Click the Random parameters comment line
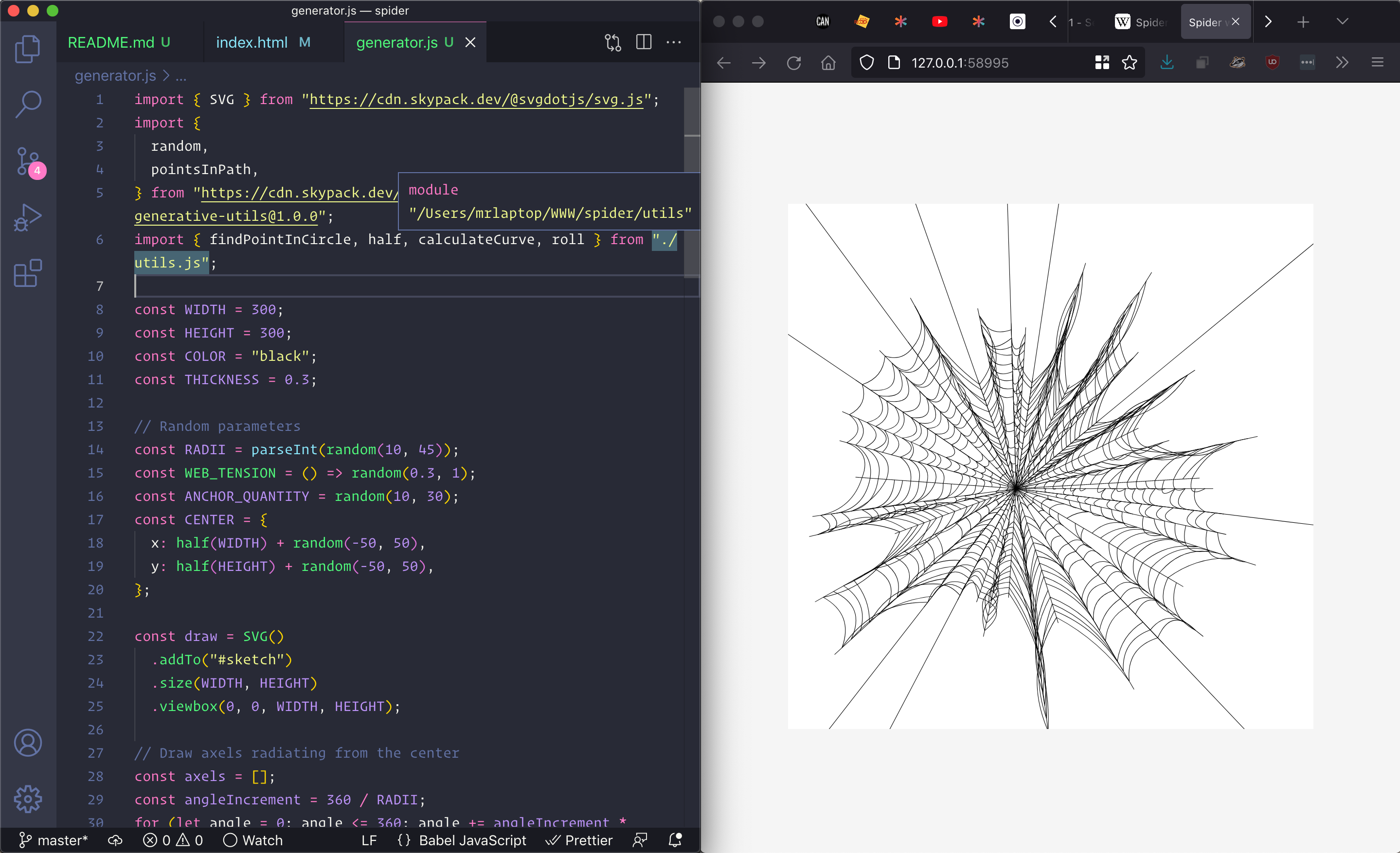 tap(217, 426)
